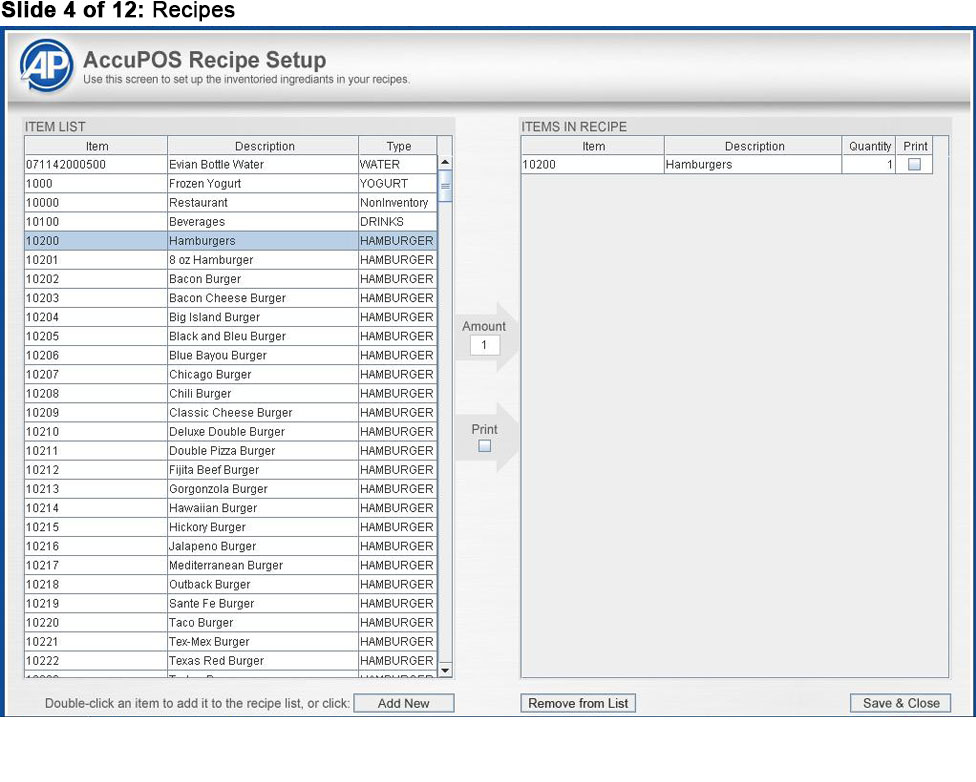Screen dimensions: 976x782
Task: Toggle the Print checkbox between the lists
Action: [x=484, y=446]
